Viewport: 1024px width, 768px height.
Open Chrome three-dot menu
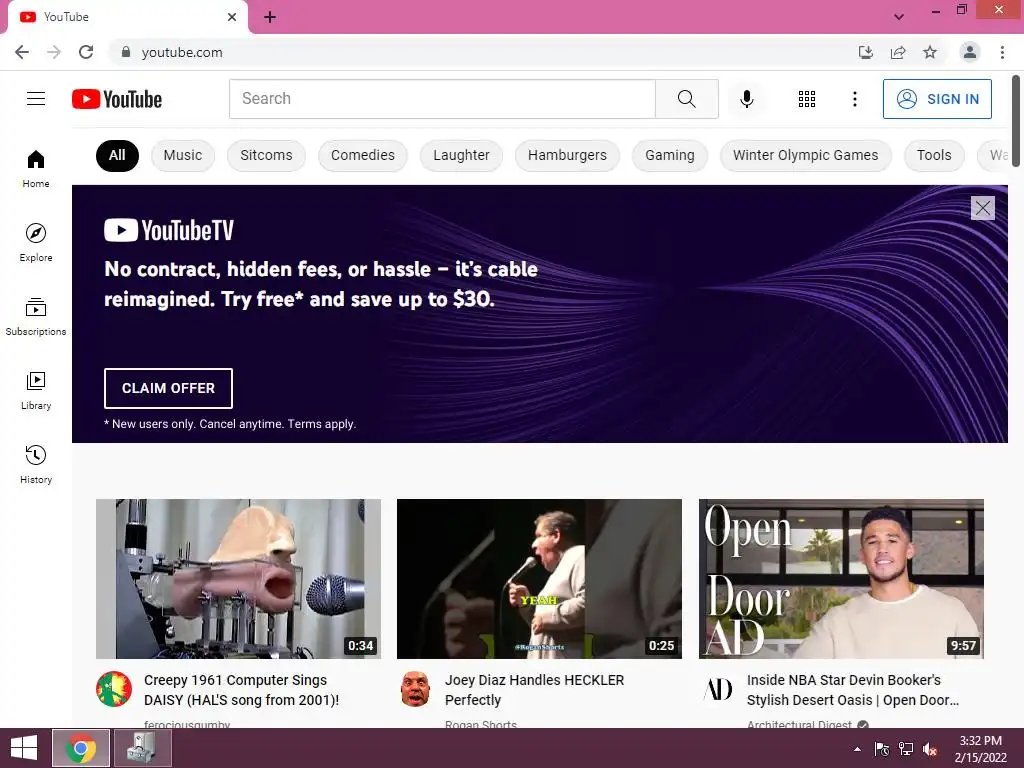coord(1002,52)
